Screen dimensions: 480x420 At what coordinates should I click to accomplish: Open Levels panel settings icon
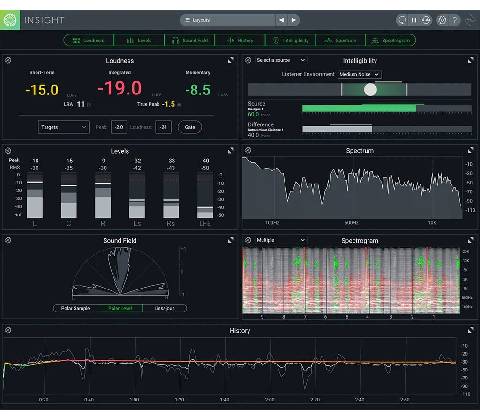(8, 150)
